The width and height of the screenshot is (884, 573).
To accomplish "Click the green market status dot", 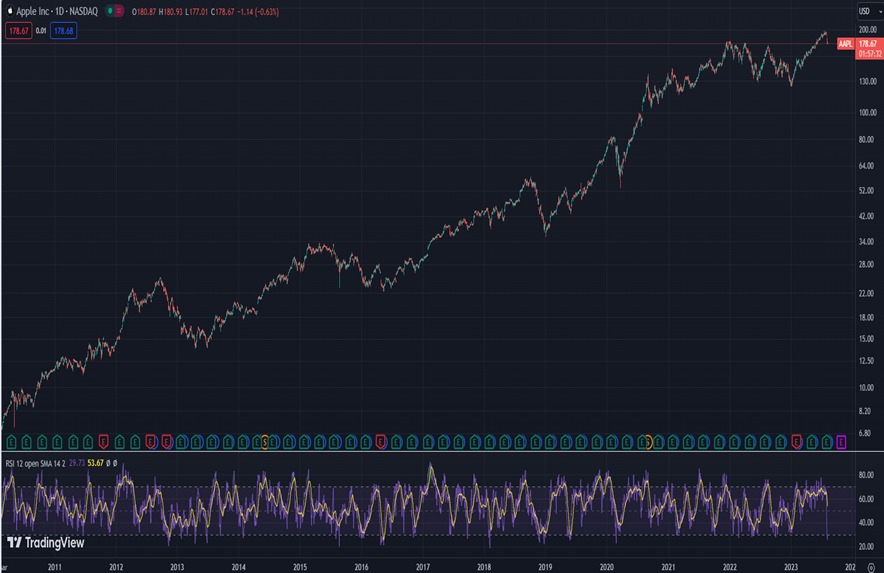I will click(110, 11).
